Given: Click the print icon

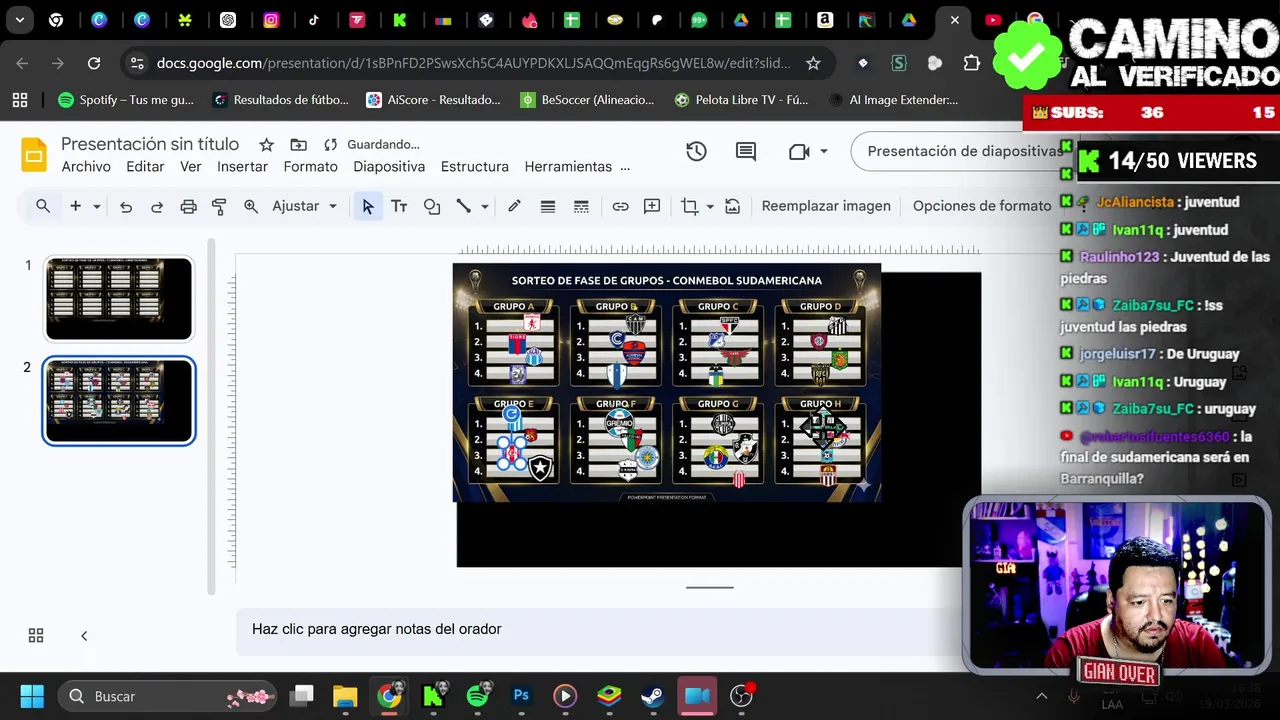Looking at the screenshot, I should pos(188,206).
